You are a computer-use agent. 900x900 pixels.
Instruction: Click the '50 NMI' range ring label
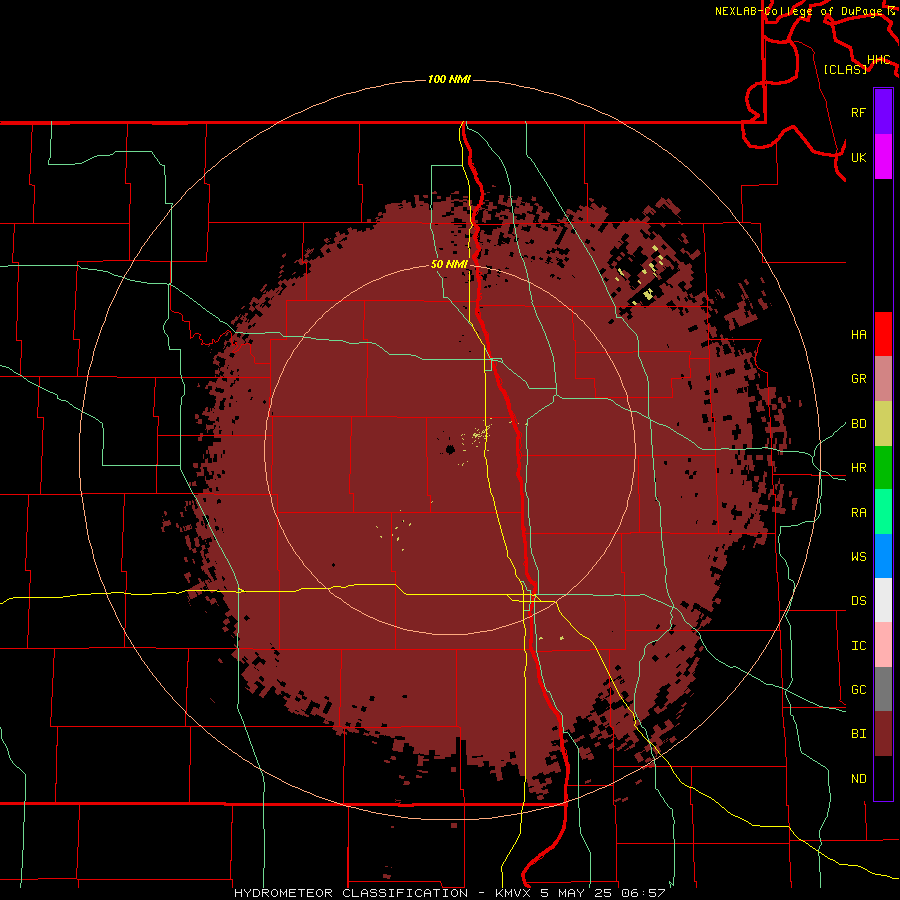(x=449, y=264)
